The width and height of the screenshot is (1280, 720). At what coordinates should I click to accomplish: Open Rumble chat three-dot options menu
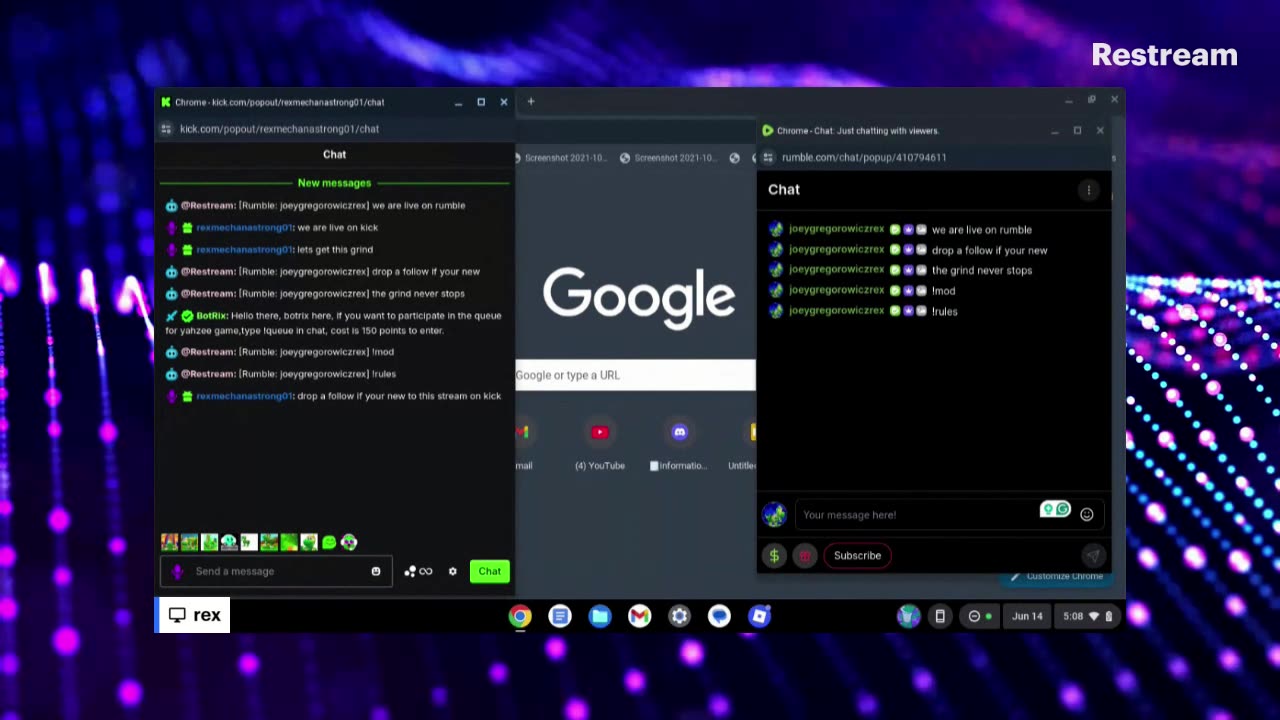pos(1089,190)
